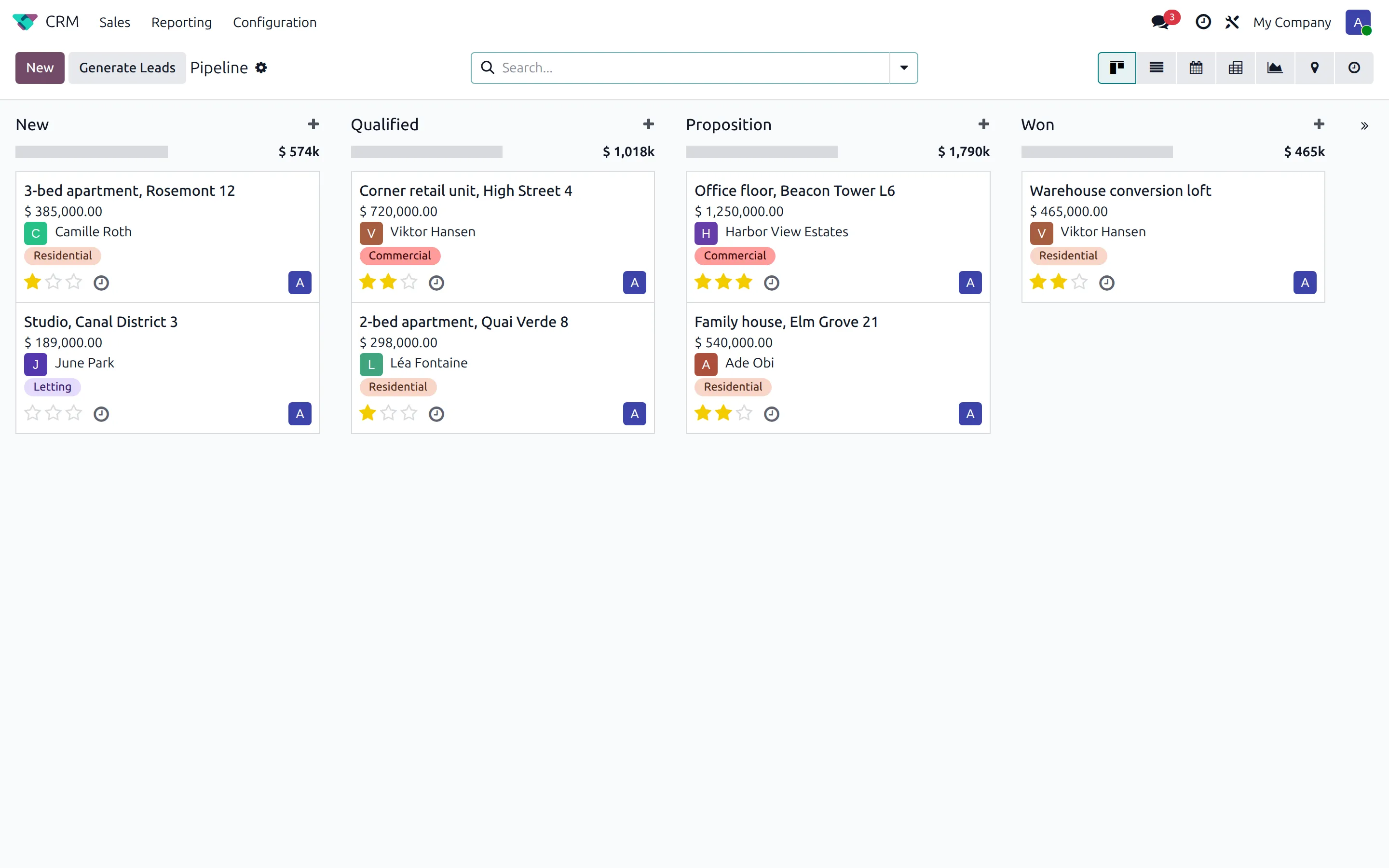Toggle second star on Corner retail unit

tap(389, 282)
